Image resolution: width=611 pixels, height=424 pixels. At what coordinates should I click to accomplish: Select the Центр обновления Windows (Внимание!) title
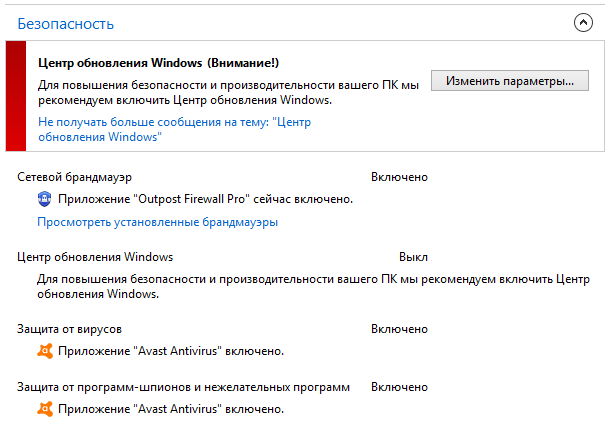[x=159, y=63]
